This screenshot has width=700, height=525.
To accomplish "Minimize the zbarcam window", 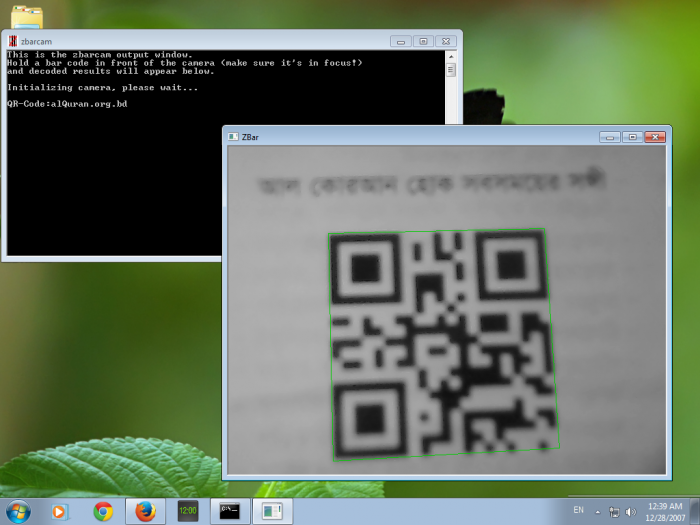I will (401, 42).
